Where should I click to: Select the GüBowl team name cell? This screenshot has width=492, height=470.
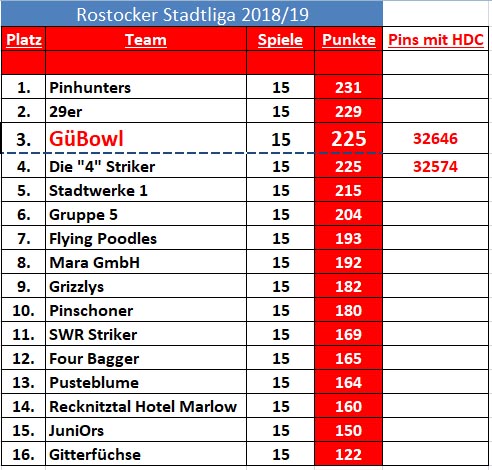146,138
